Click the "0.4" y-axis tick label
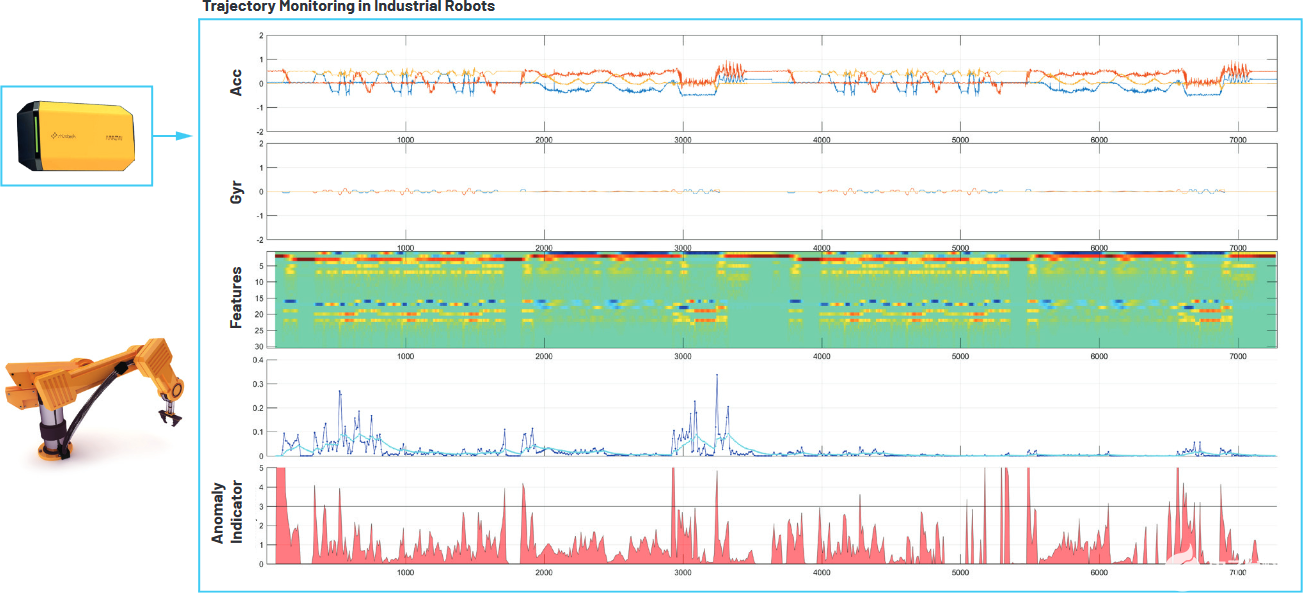 point(257,360)
